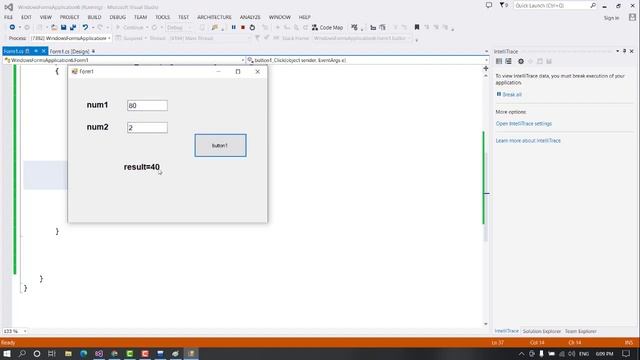Open Task View on the taskbar
This screenshot has width=640, height=360.
pos(52,353)
